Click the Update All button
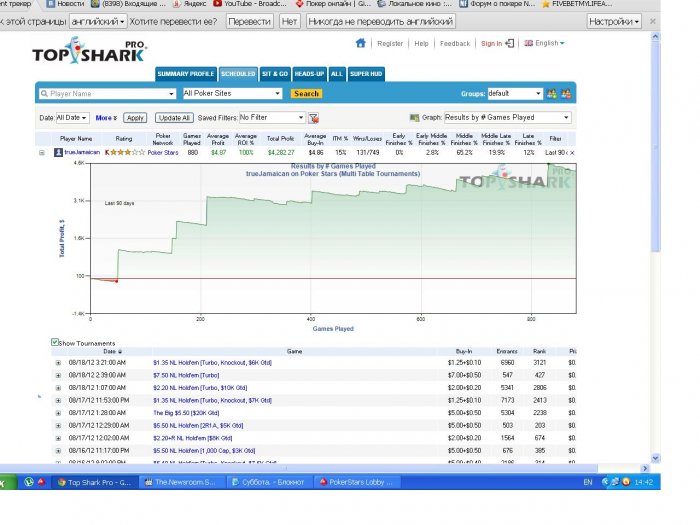 coord(174,118)
